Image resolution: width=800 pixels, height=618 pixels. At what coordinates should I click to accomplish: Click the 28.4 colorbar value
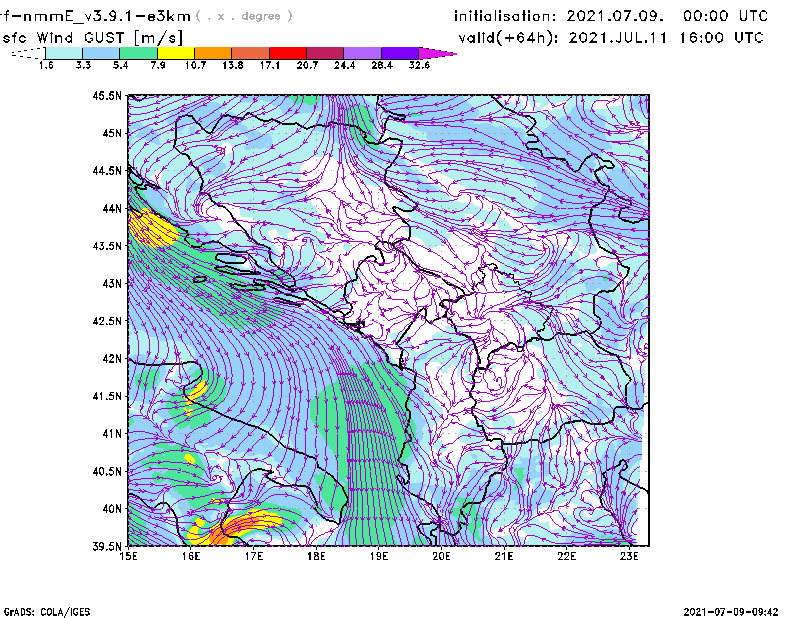click(x=382, y=65)
